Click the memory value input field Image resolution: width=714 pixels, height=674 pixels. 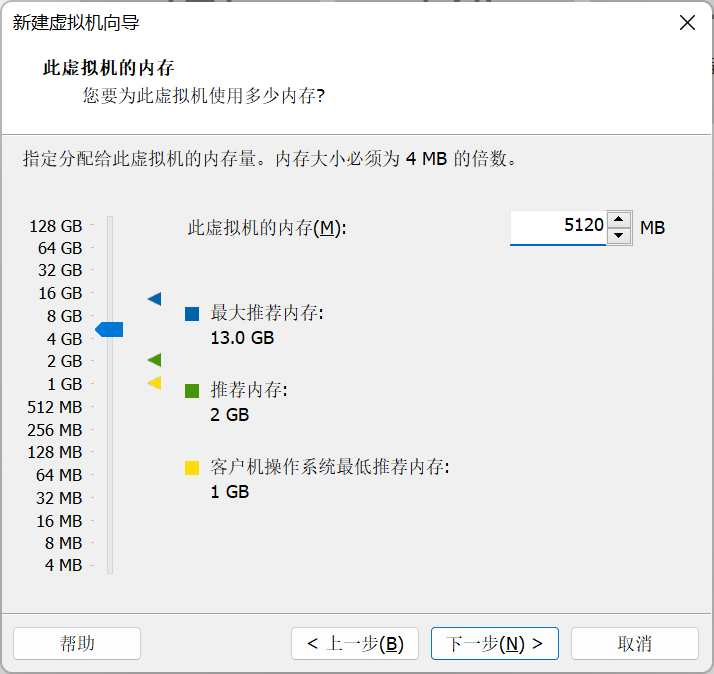[558, 227]
